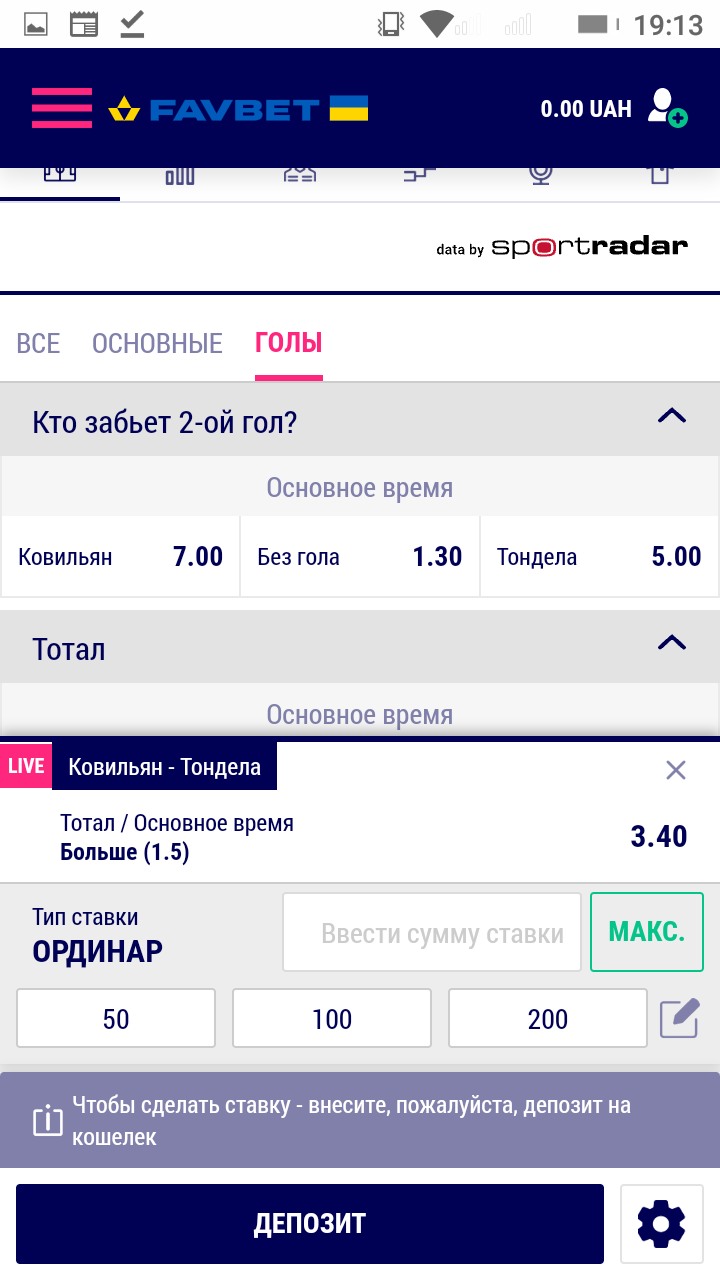
Task: Open the pitch field view tab
Action: coord(60,176)
